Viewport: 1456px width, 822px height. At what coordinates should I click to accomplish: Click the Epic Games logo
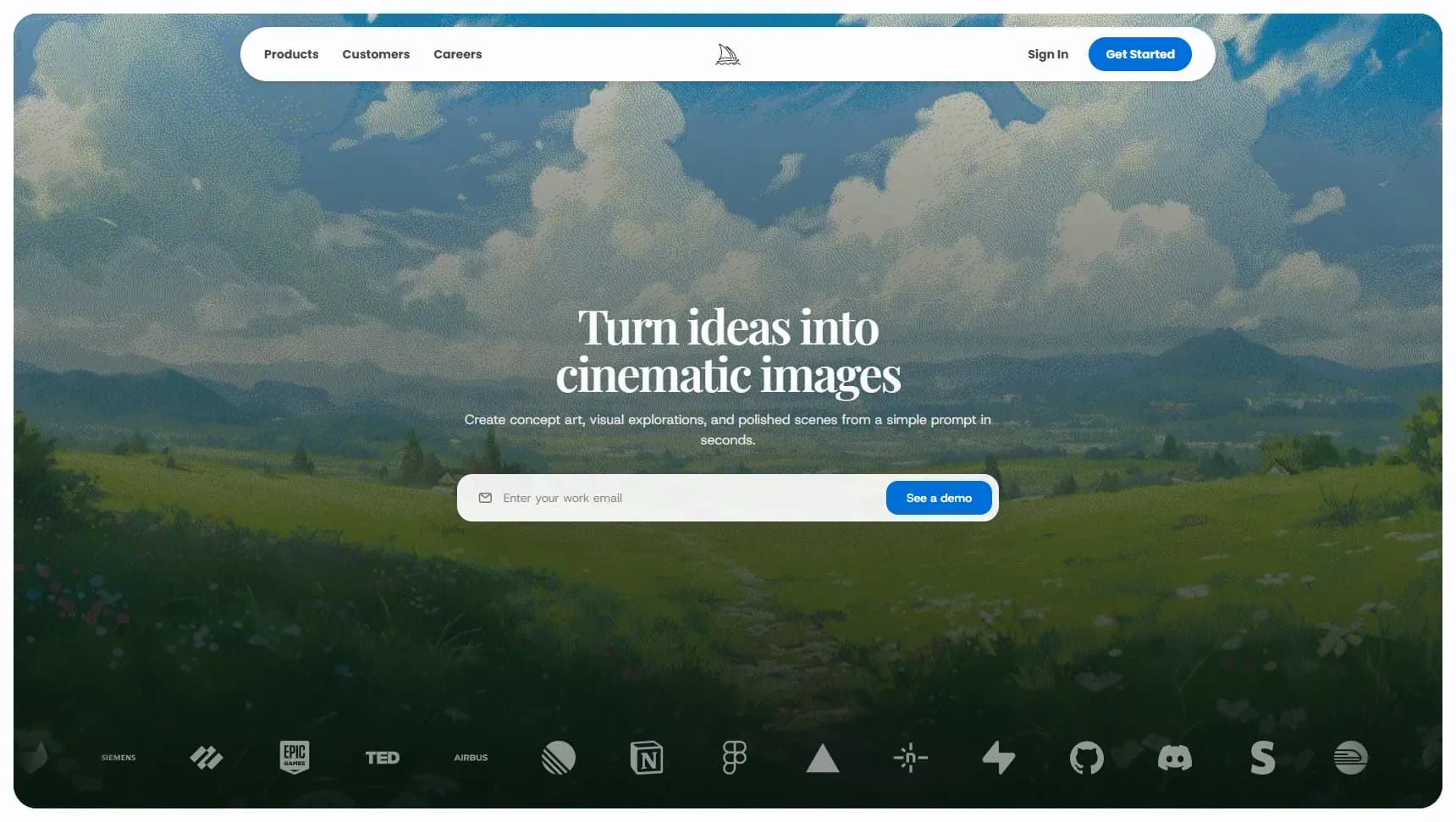coord(295,757)
